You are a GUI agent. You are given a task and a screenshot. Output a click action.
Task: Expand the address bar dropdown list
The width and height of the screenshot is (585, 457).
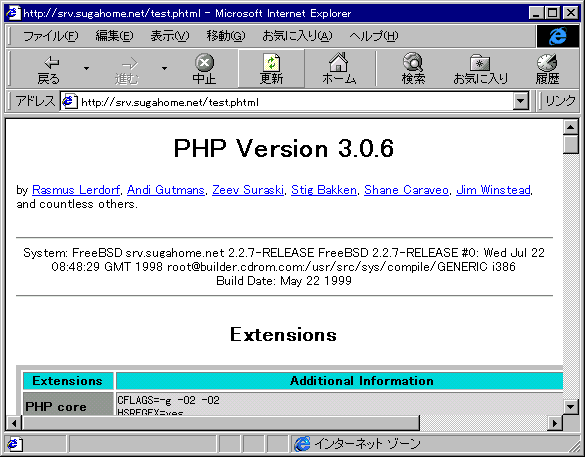(521, 101)
